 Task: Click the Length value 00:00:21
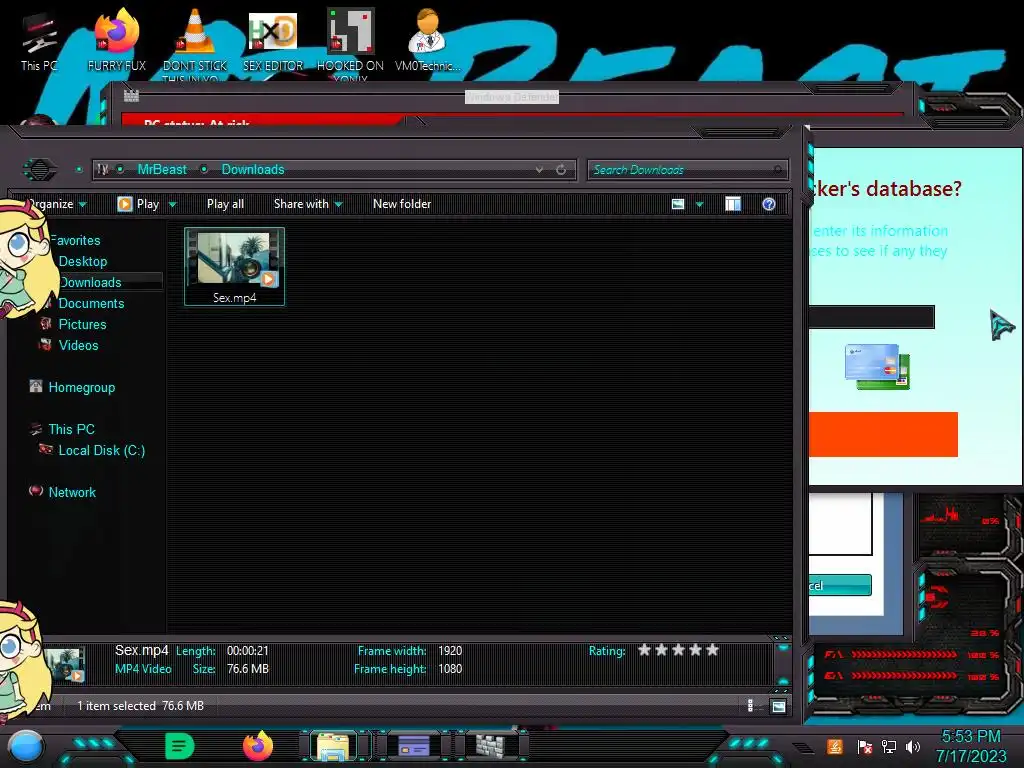coord(248,650)
